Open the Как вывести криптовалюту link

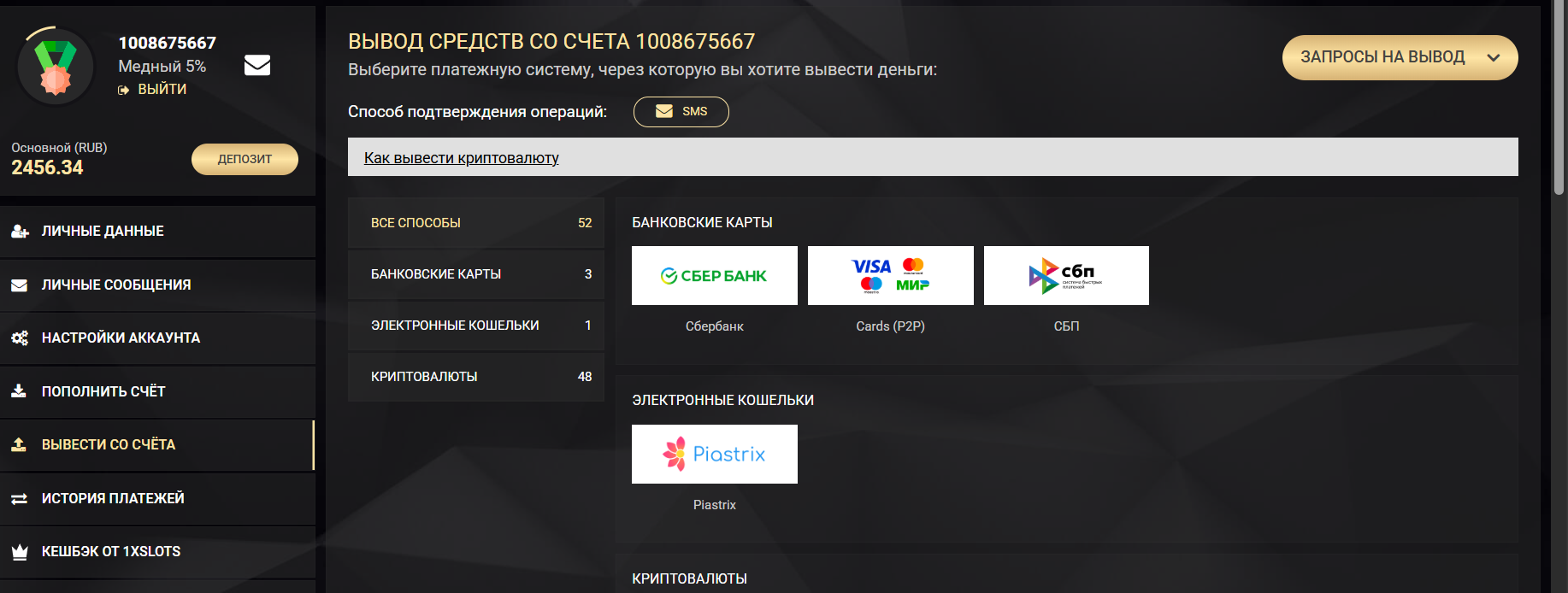(x=461, y=158)
